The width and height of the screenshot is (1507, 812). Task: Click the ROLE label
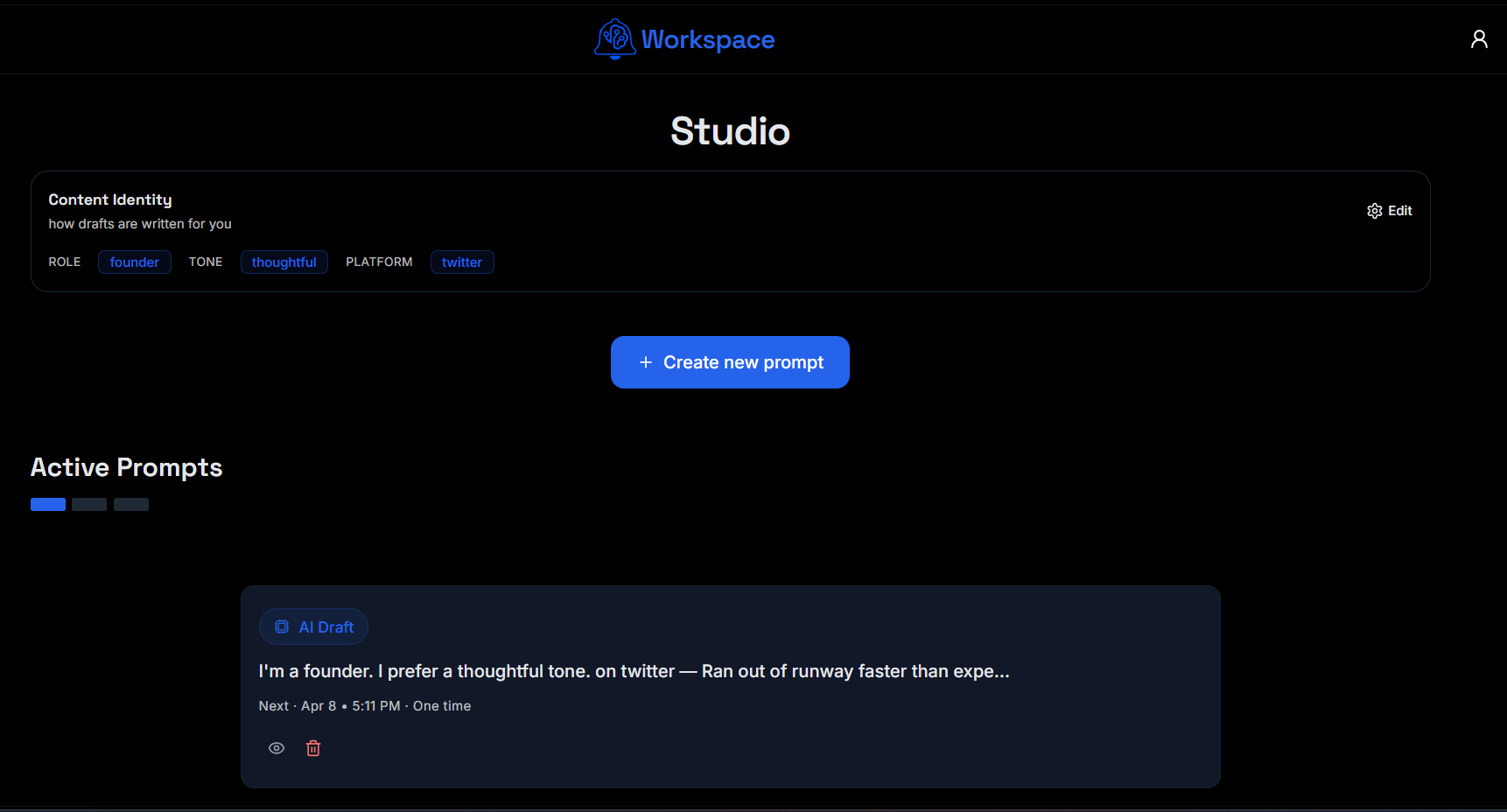pyautogui.click(x=65, y=262)
